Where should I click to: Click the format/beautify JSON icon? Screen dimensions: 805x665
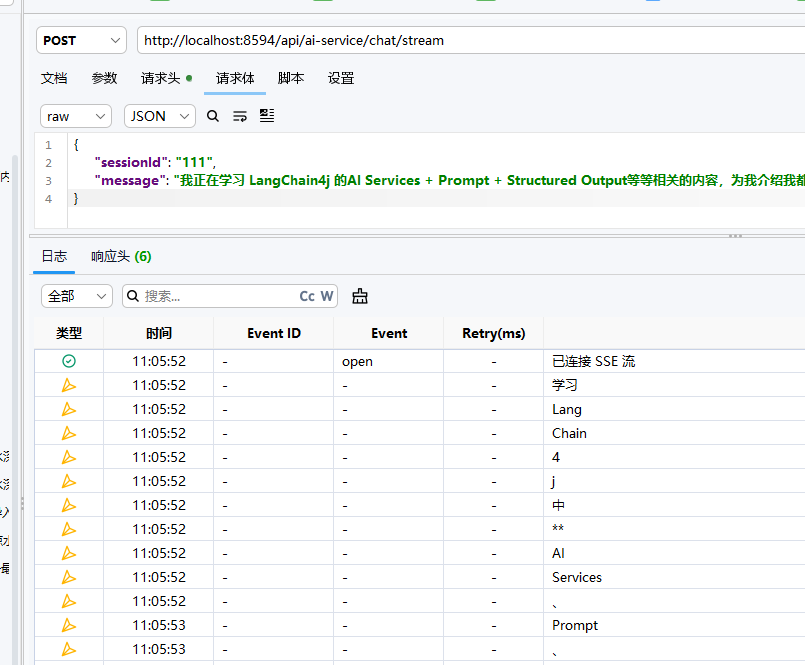coord(267,116)
